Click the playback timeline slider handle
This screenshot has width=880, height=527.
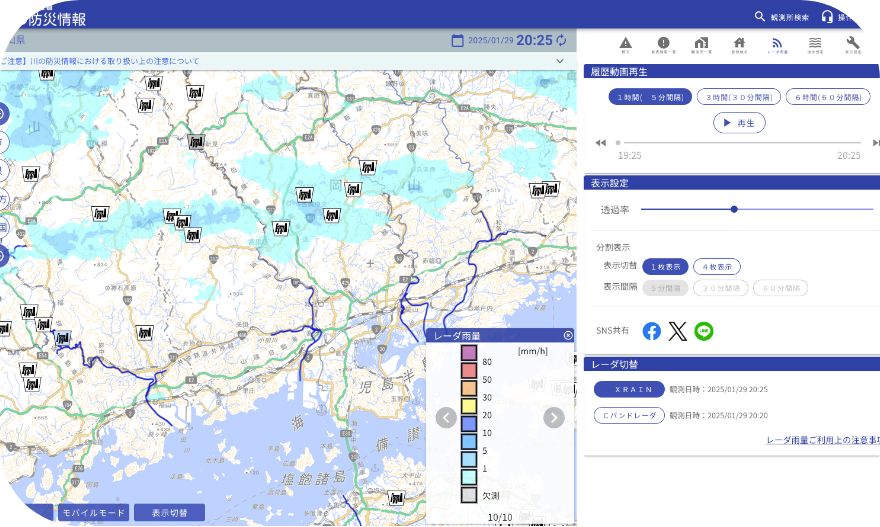click(x=618, y=143)
